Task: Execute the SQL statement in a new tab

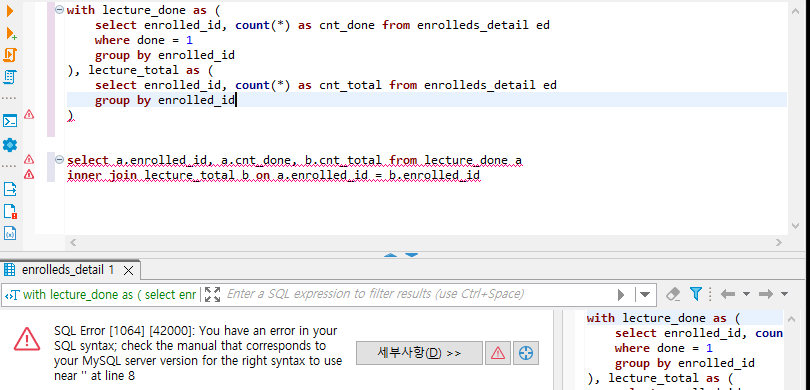Action: pyautogui.click(x=11, y=34)
